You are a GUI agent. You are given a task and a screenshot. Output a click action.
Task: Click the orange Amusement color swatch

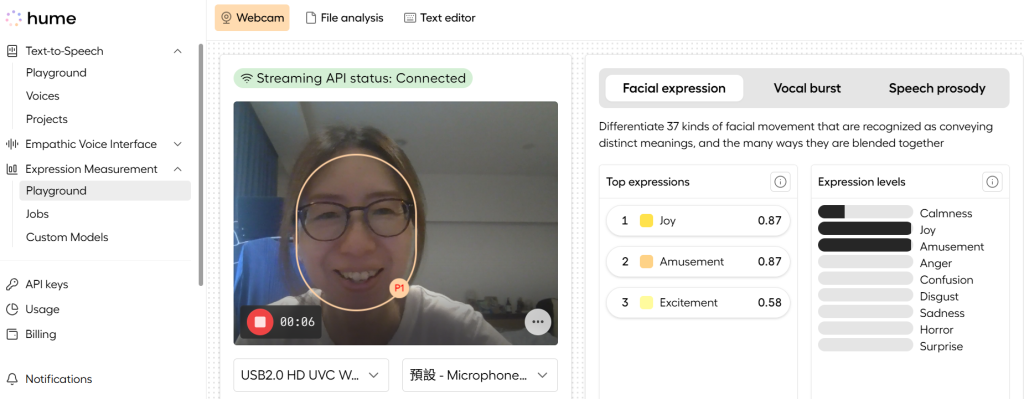click(647, 262)
